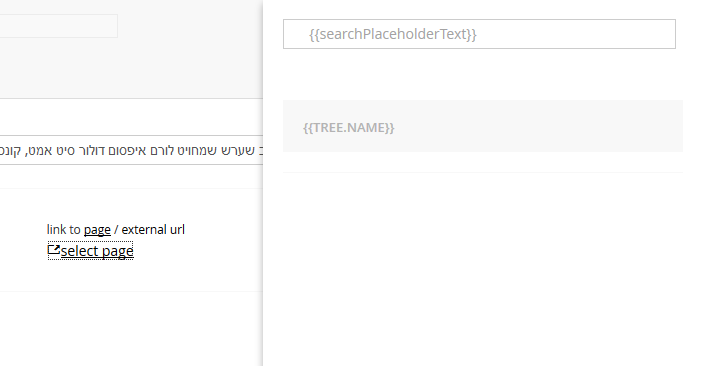
Task: Click into the Hebrew lorem ipsum text field
Action: pos(131,150)
